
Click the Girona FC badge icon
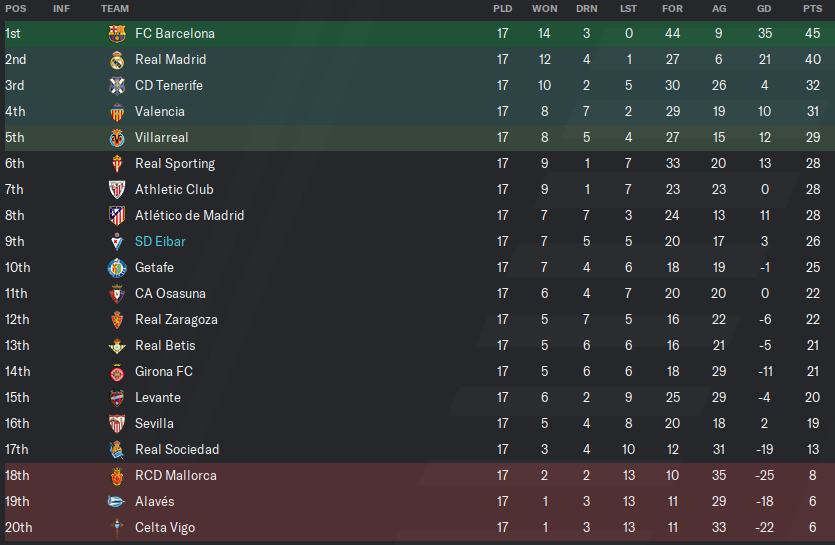tap(117, 372)
